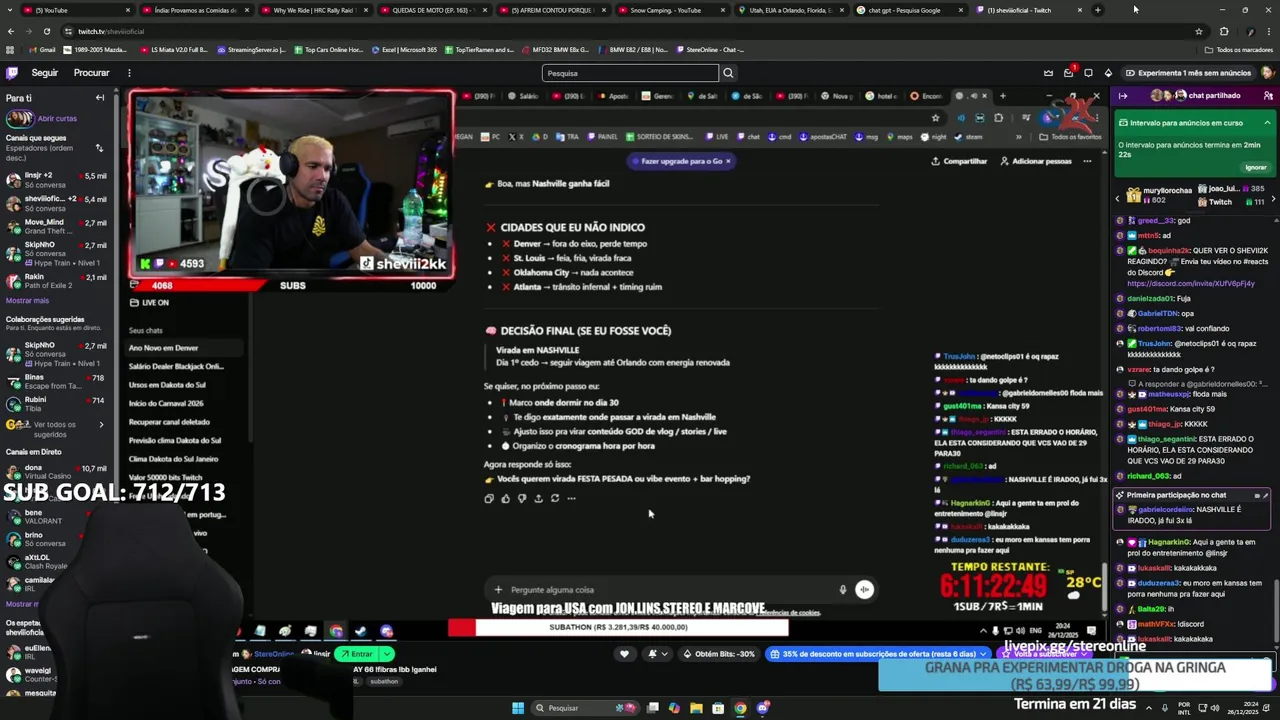Image resolution: width=1280 pixels, height=720 pixels.
Task: Regenerate the ChatGPT response
Action: [555, 498]
